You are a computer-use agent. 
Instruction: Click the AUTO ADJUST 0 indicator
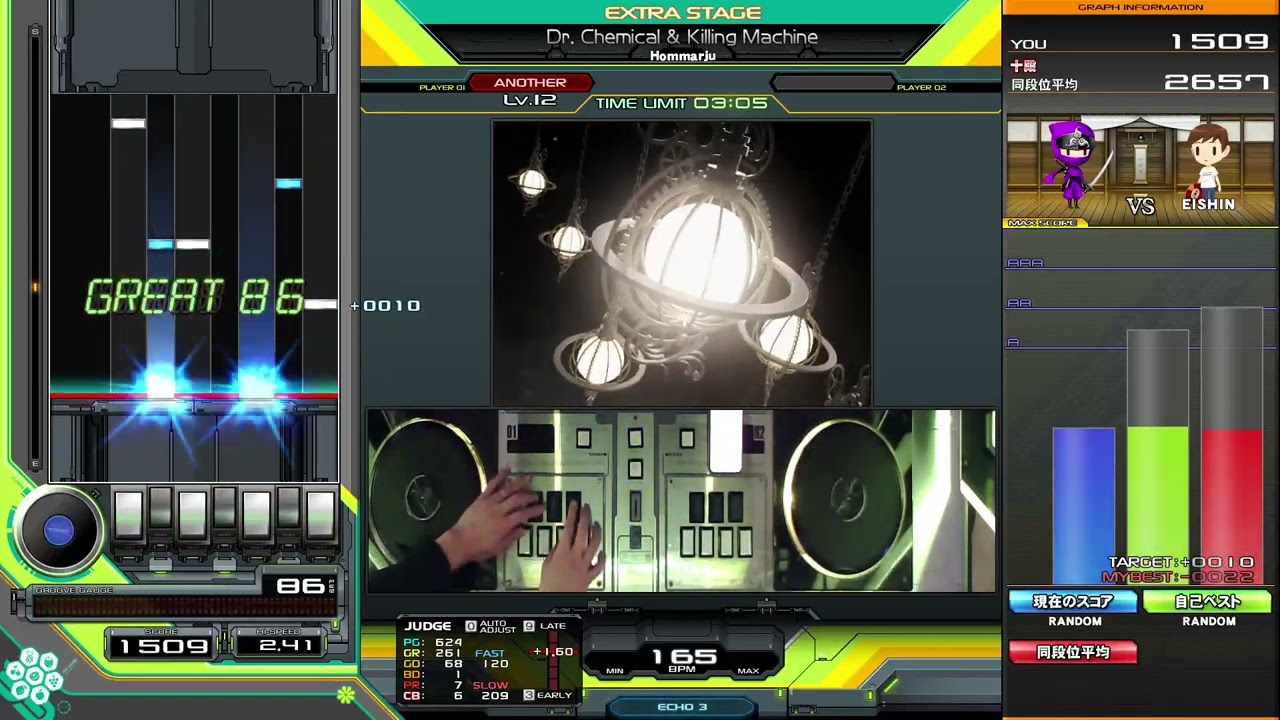click(x=491, y=626)
